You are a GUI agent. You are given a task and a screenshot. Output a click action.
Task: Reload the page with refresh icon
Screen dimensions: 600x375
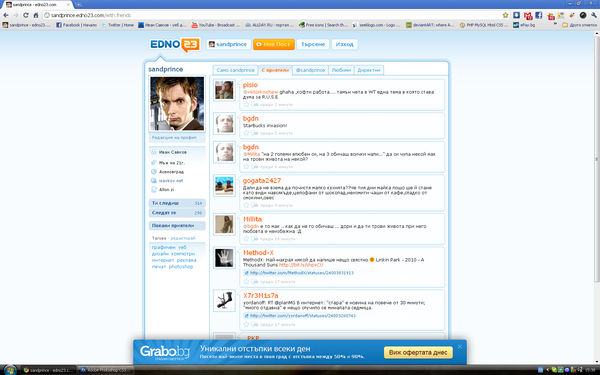(x=26, y=15)
